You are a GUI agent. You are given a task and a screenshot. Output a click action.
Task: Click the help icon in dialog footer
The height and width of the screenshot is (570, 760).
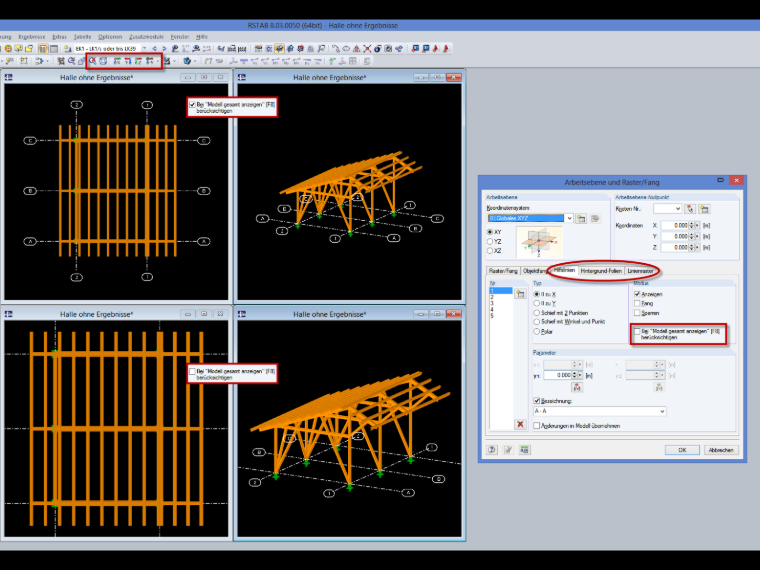tap(492, 450)
